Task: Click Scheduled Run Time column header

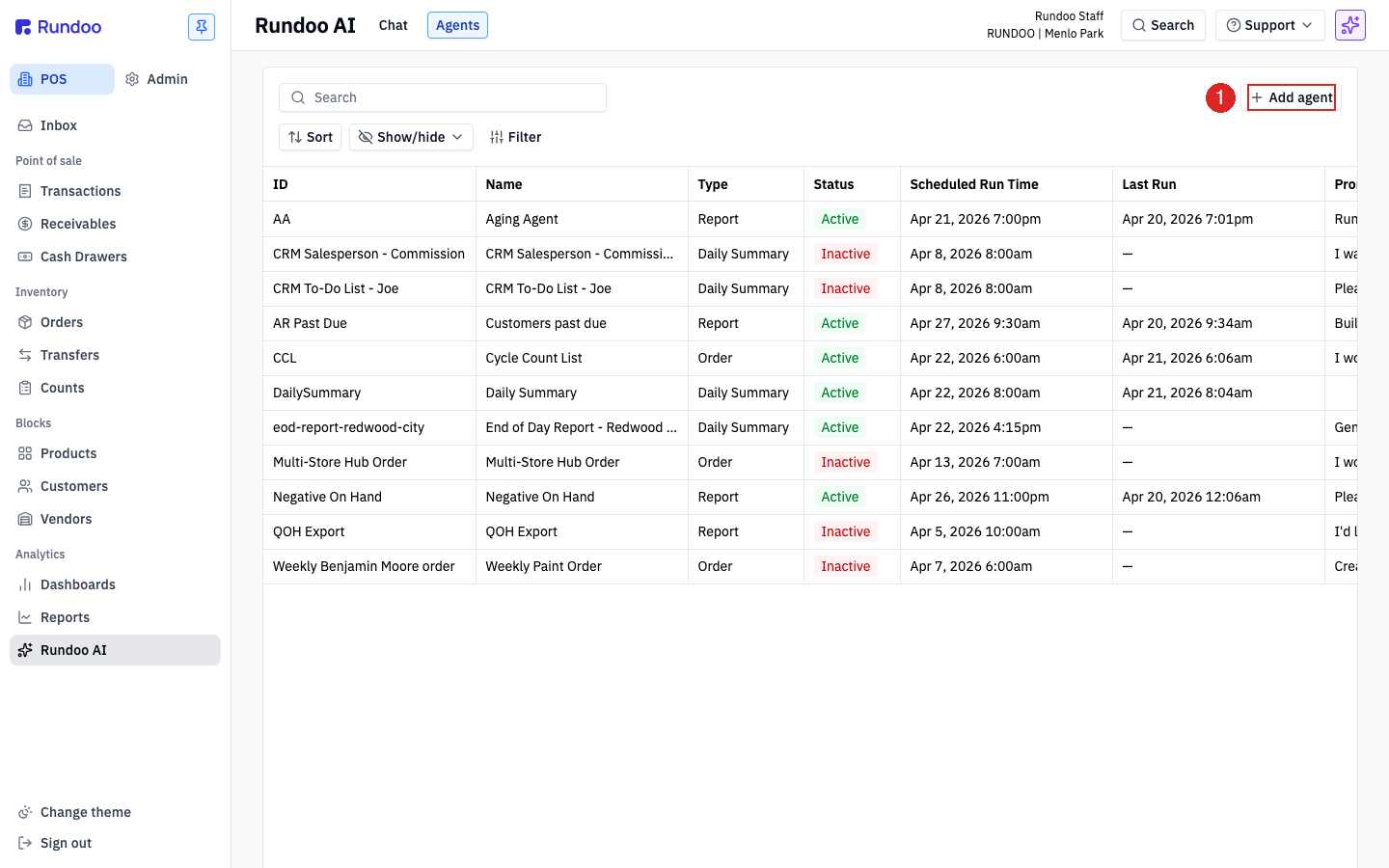Action: (x=1006, y=184)
